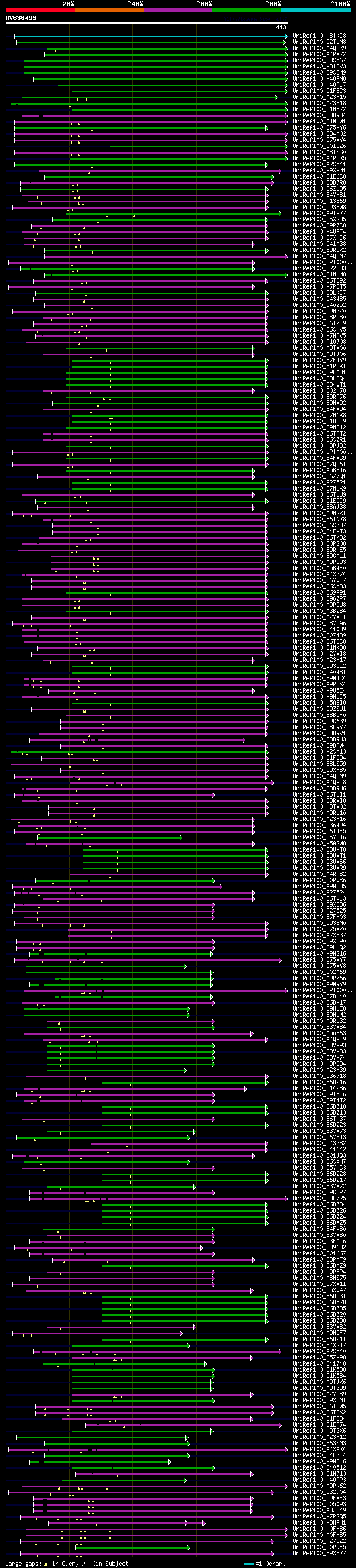Screen dimensions: 356x1568
Task: Click the green alignment bar of UniRef100_Q2TLM8
Action: pyautogui.click(x=151, y=42)
